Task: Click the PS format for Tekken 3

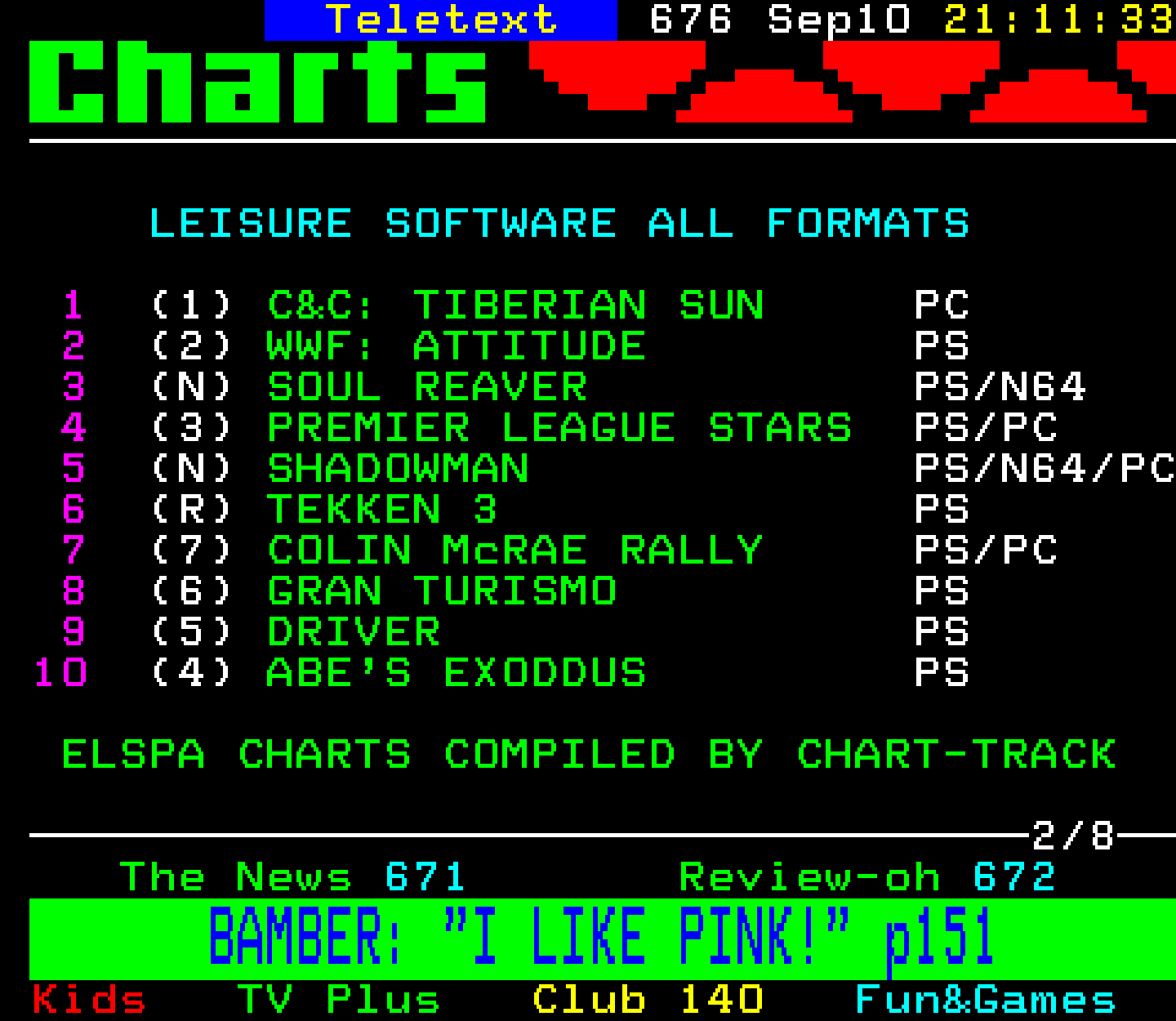Action: coord(942,510)
